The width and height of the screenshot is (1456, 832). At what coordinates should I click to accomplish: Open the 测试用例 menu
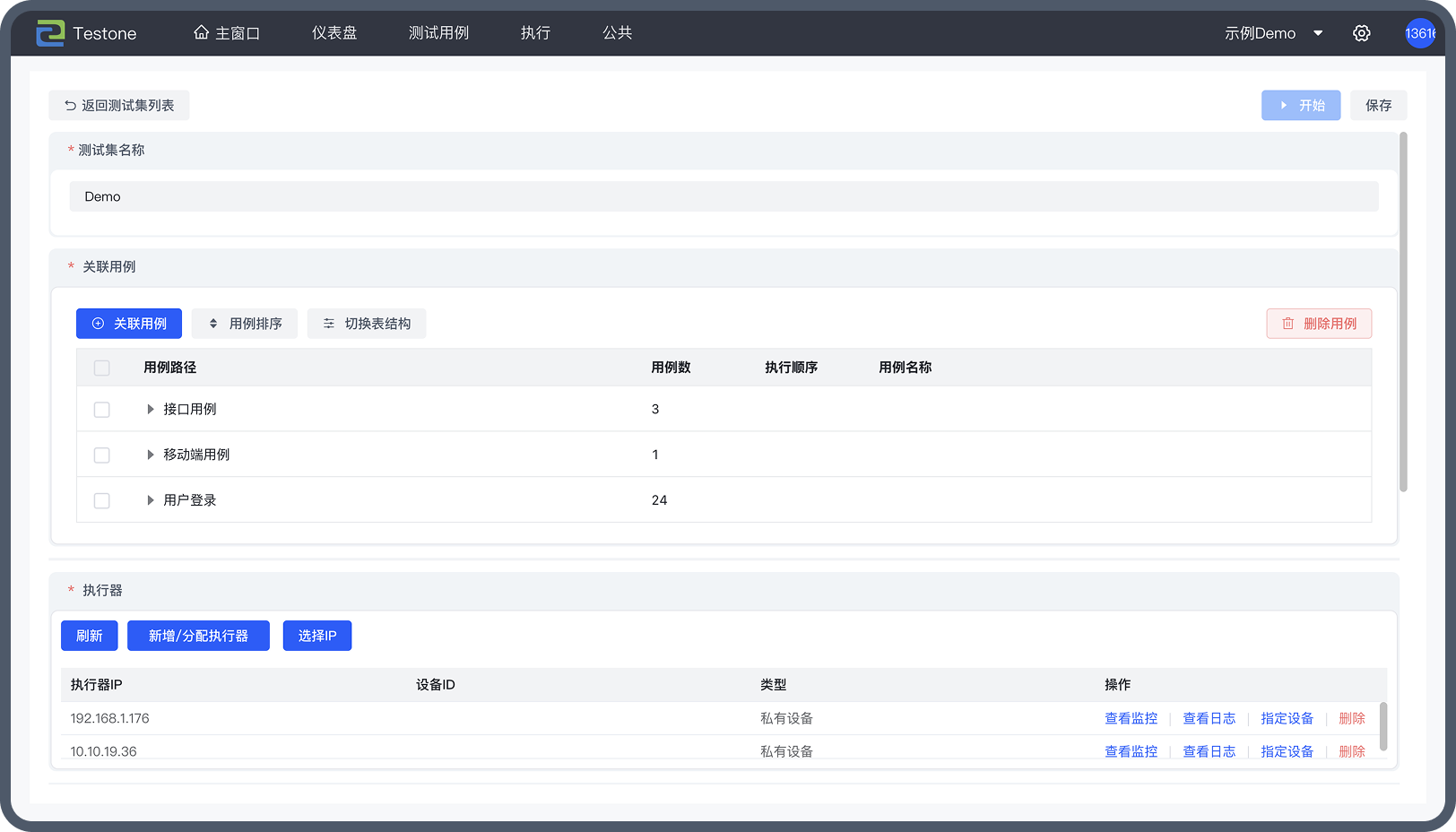point(438,33)
